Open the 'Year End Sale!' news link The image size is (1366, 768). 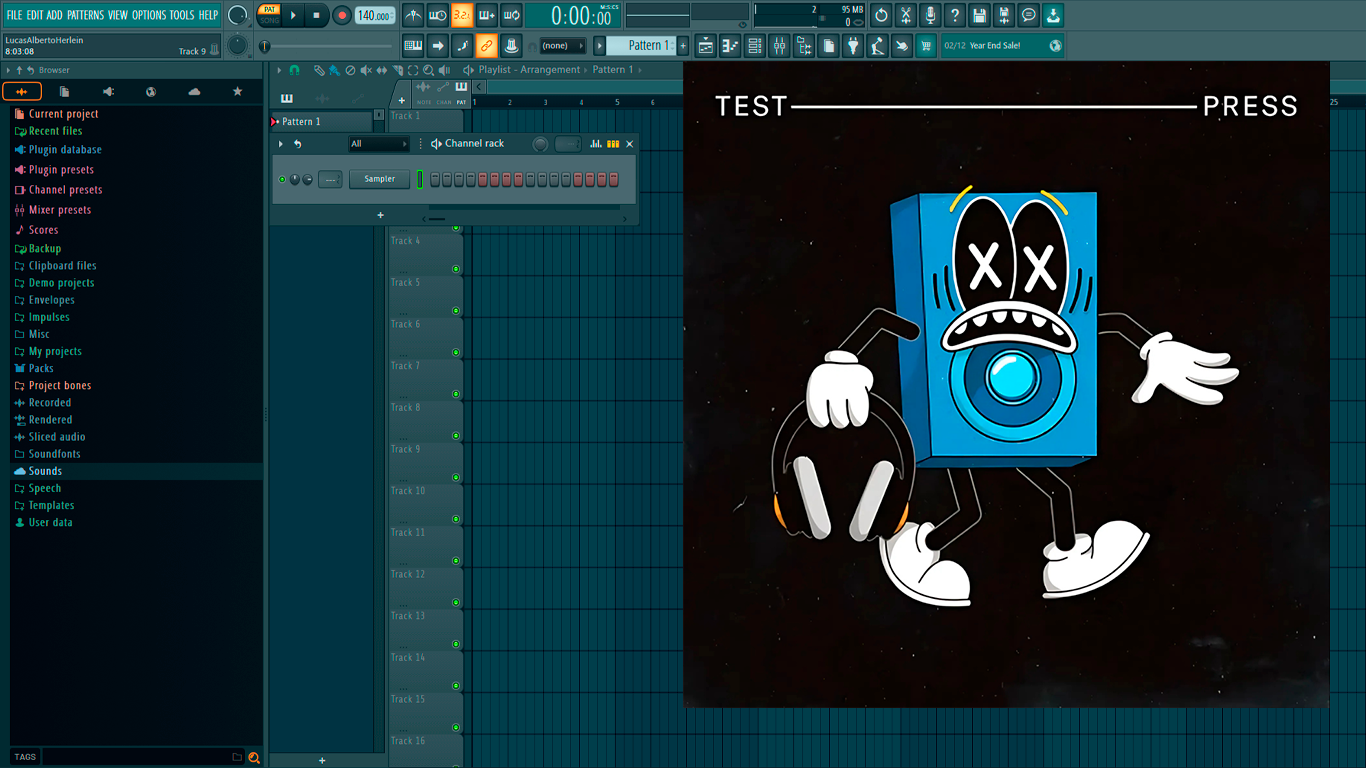[x=1003, y=45]
